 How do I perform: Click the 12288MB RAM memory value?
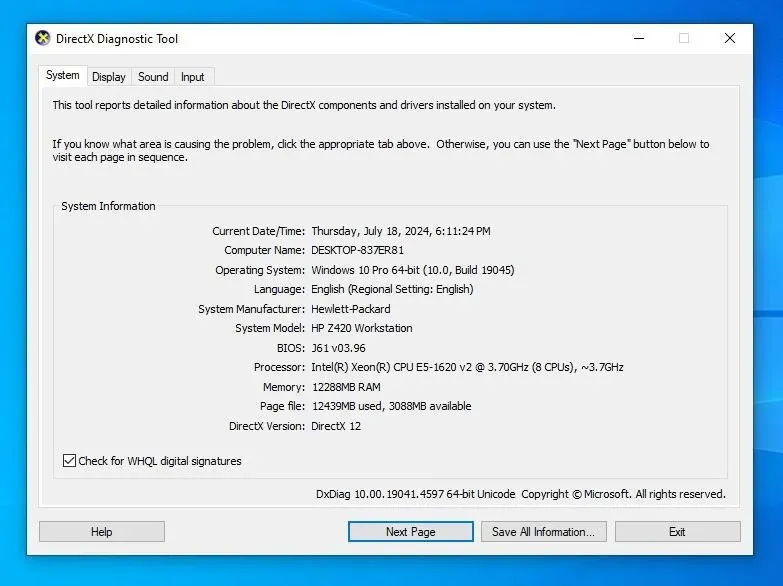(x=346, y=387)
